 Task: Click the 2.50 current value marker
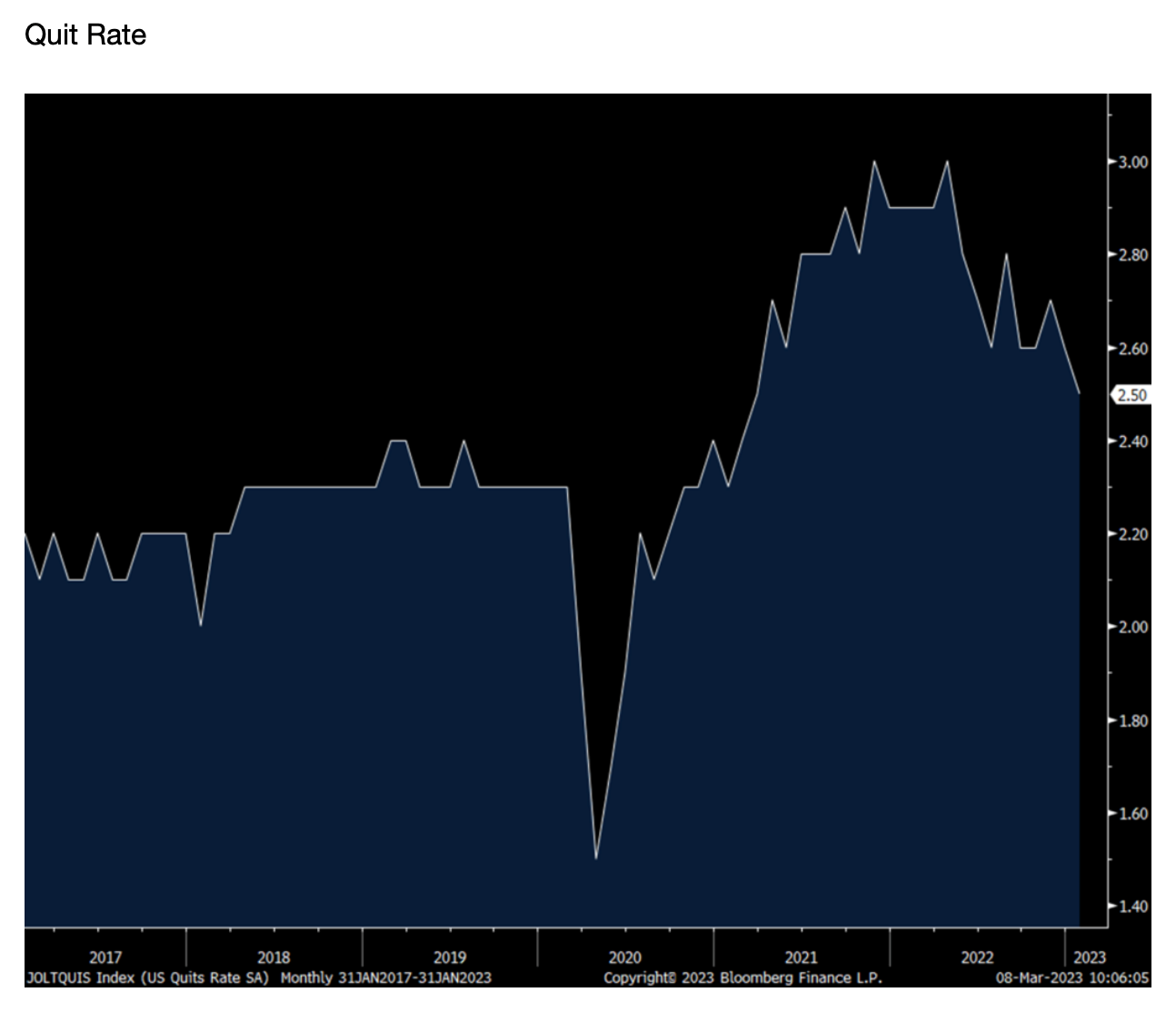[x=1131, y=395]
